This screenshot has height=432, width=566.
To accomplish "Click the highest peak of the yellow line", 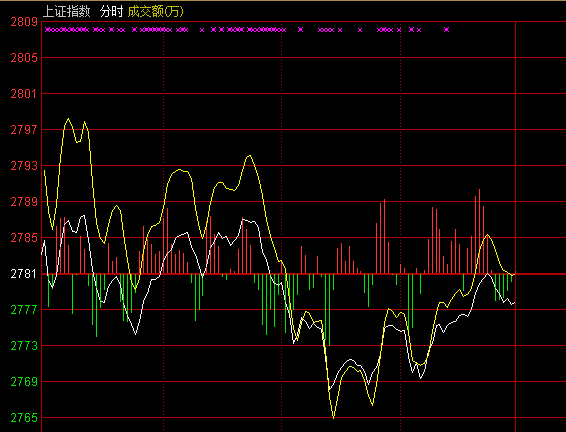I will tap(69, 118).
